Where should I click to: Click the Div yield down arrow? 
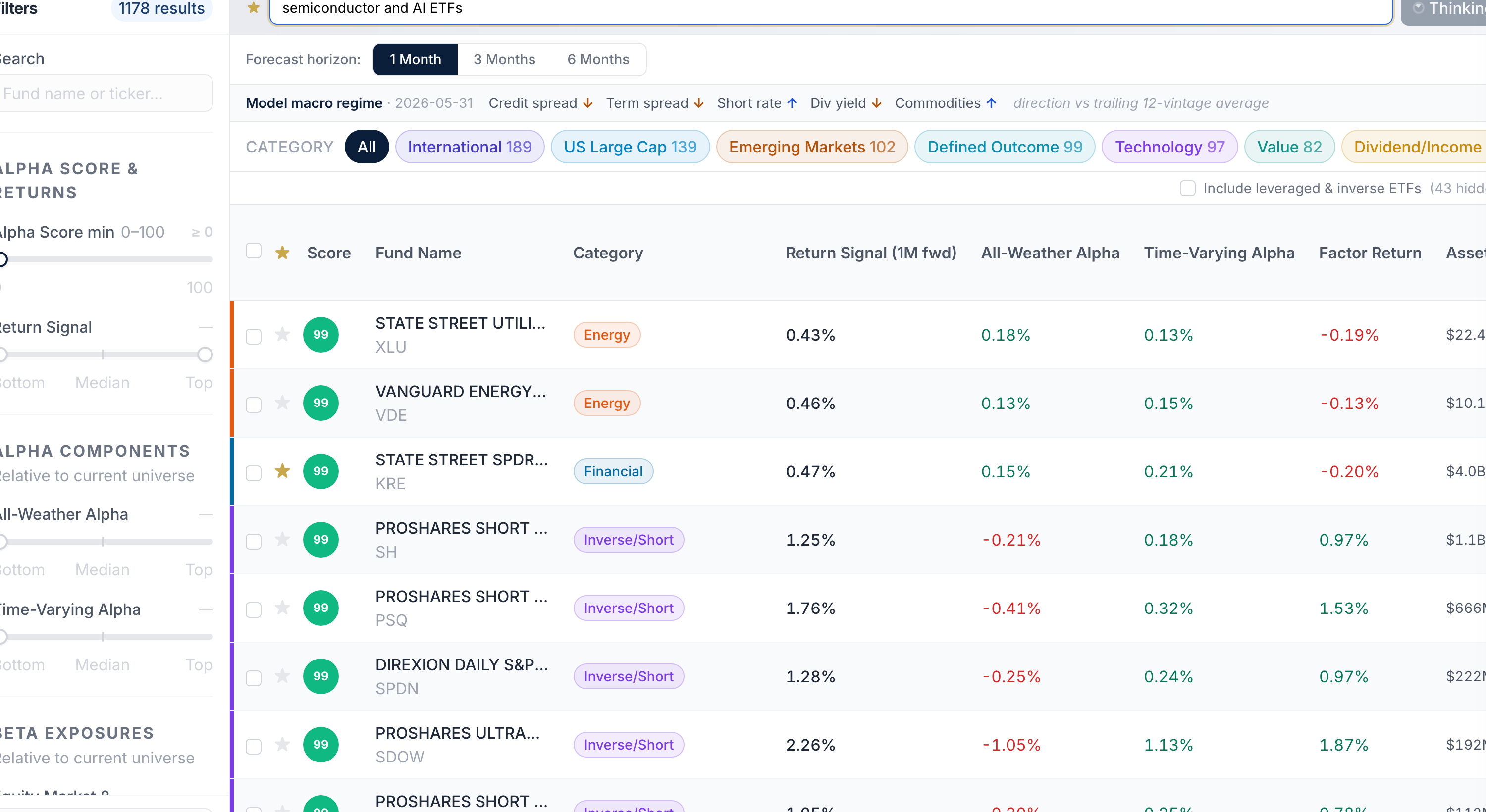(876, 103)
